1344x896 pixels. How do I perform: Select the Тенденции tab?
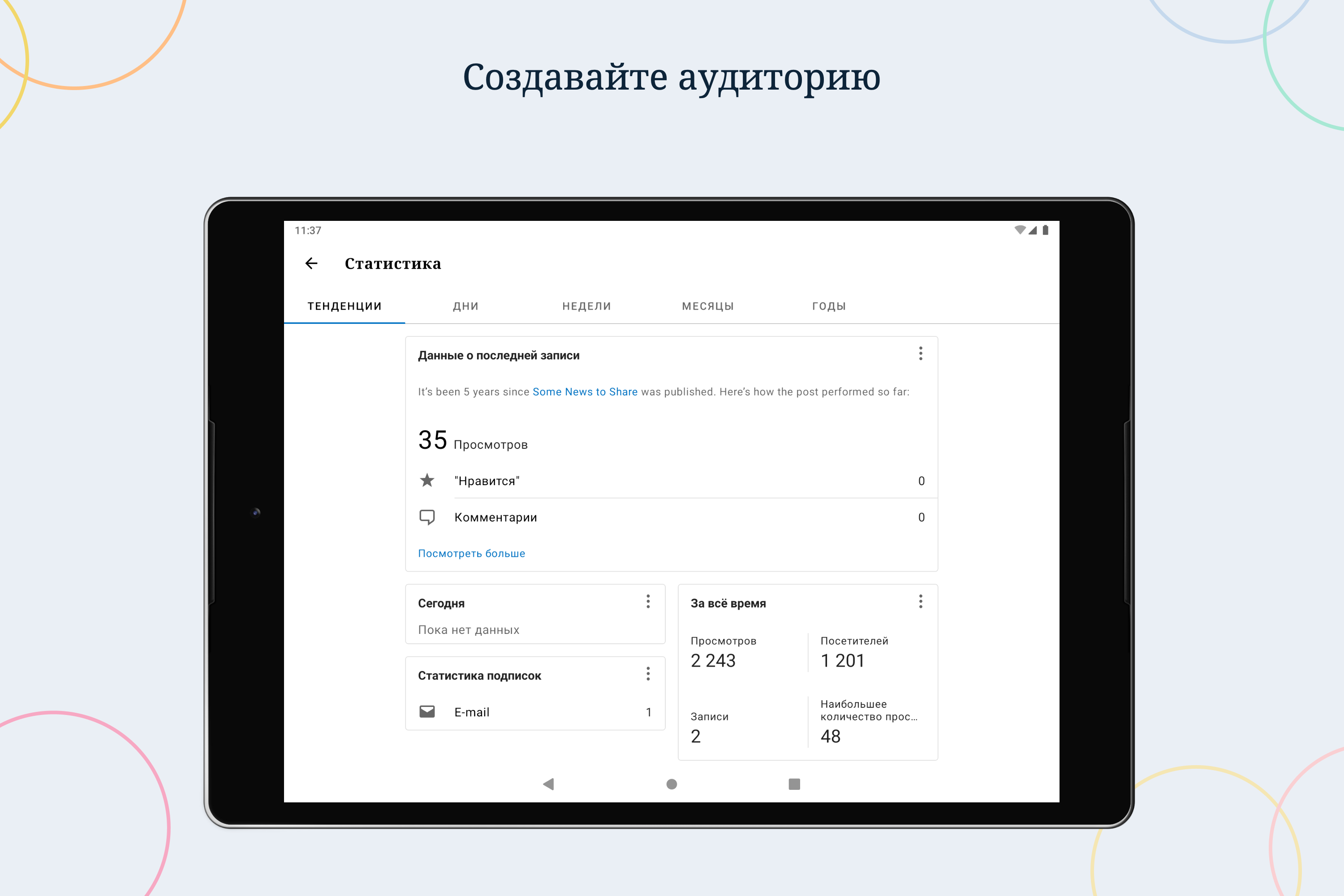(345, 306)
